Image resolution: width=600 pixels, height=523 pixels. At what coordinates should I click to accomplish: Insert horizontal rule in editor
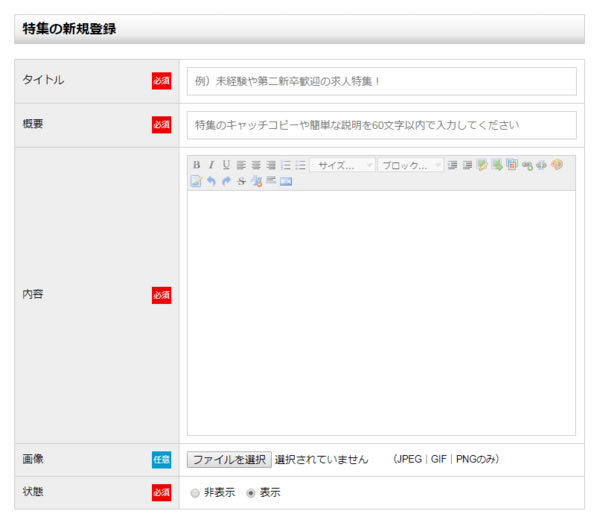[x=271, y=180]
